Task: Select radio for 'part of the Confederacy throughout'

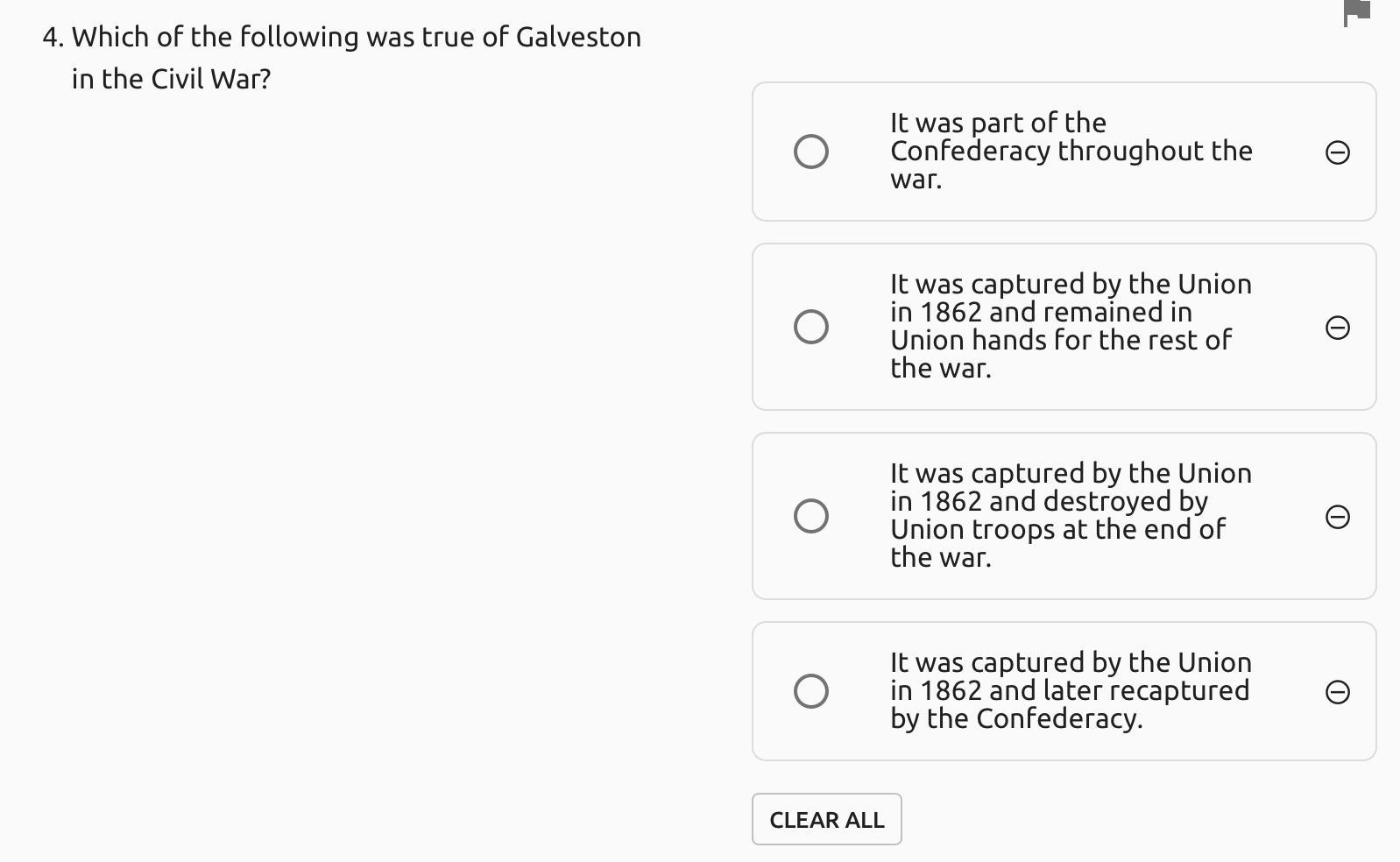Action: coord(810,152)
